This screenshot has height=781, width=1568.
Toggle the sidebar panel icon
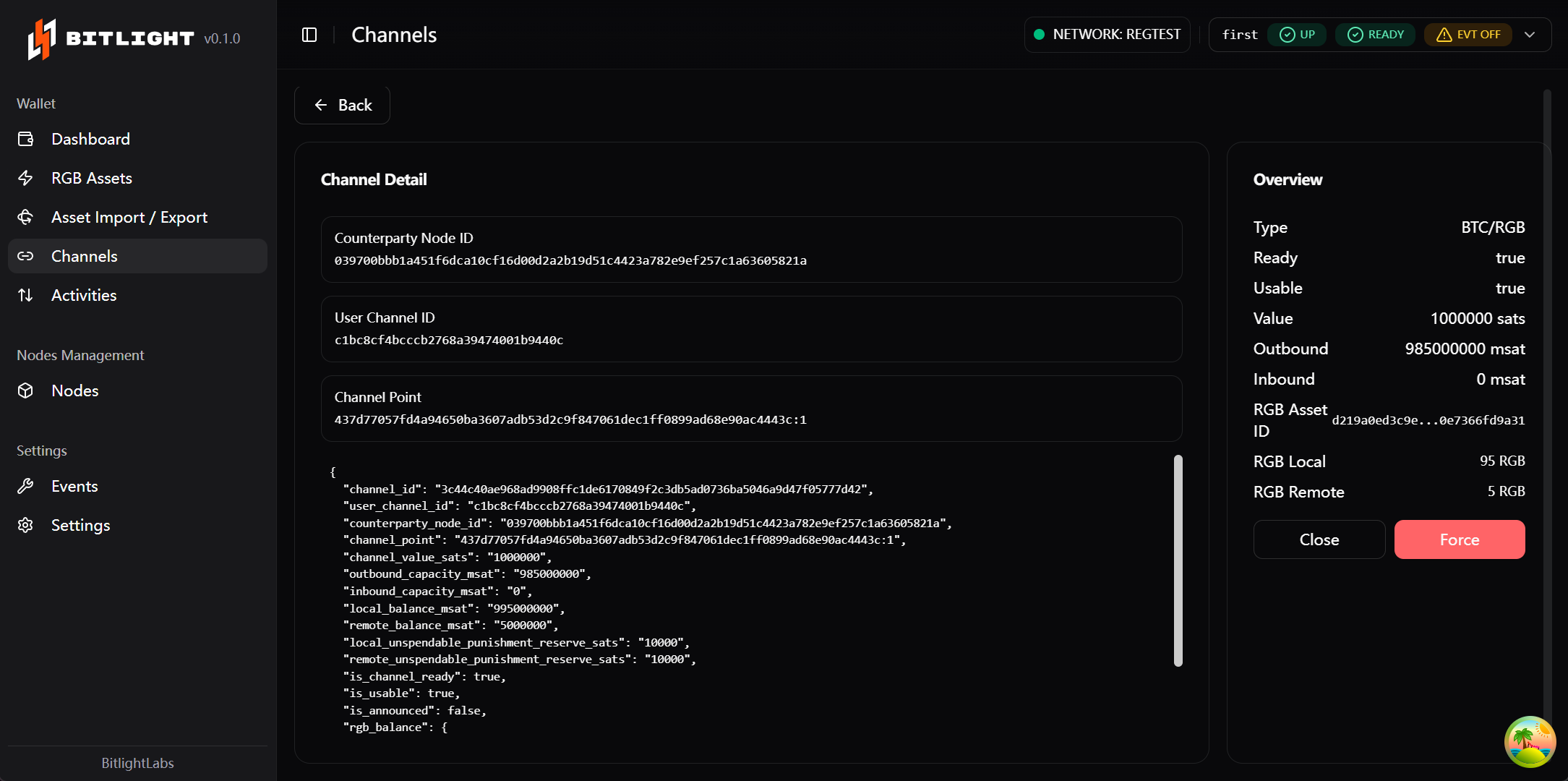[309, 35]
